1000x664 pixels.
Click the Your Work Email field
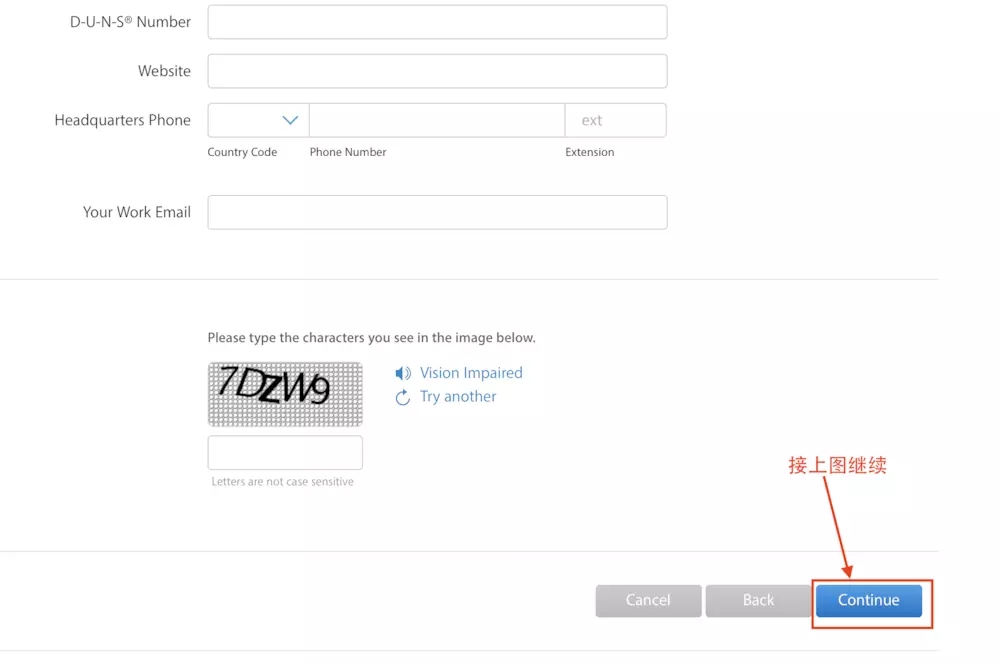pos(437,212)
